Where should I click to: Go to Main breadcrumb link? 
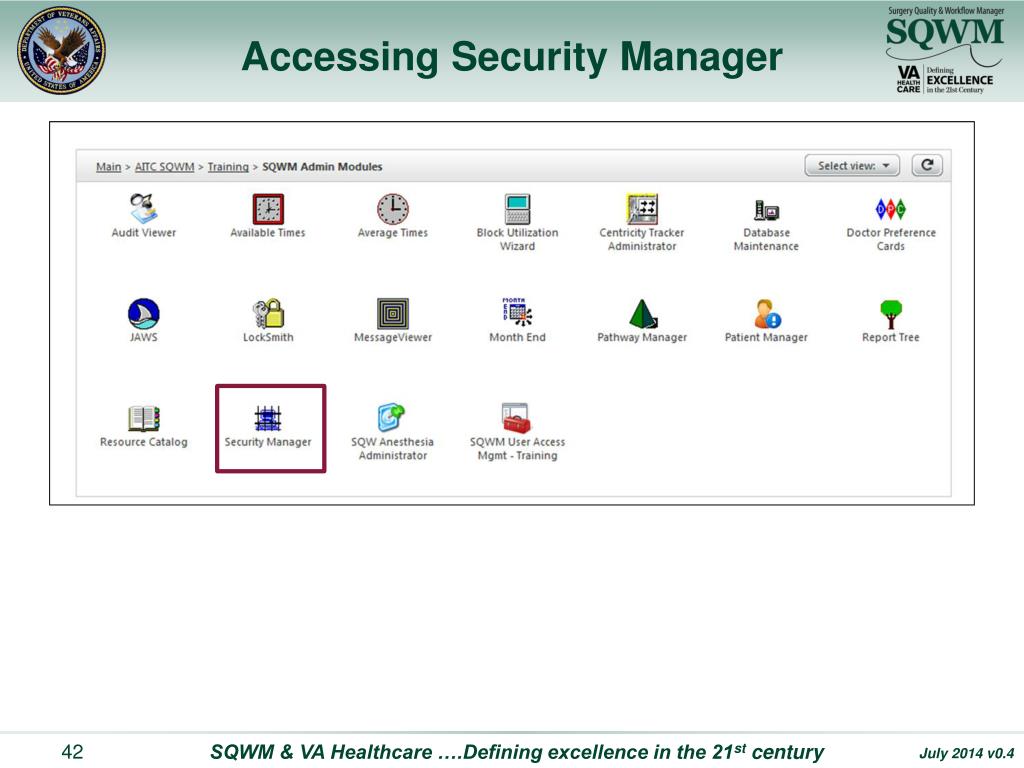(x=108, y=167)
